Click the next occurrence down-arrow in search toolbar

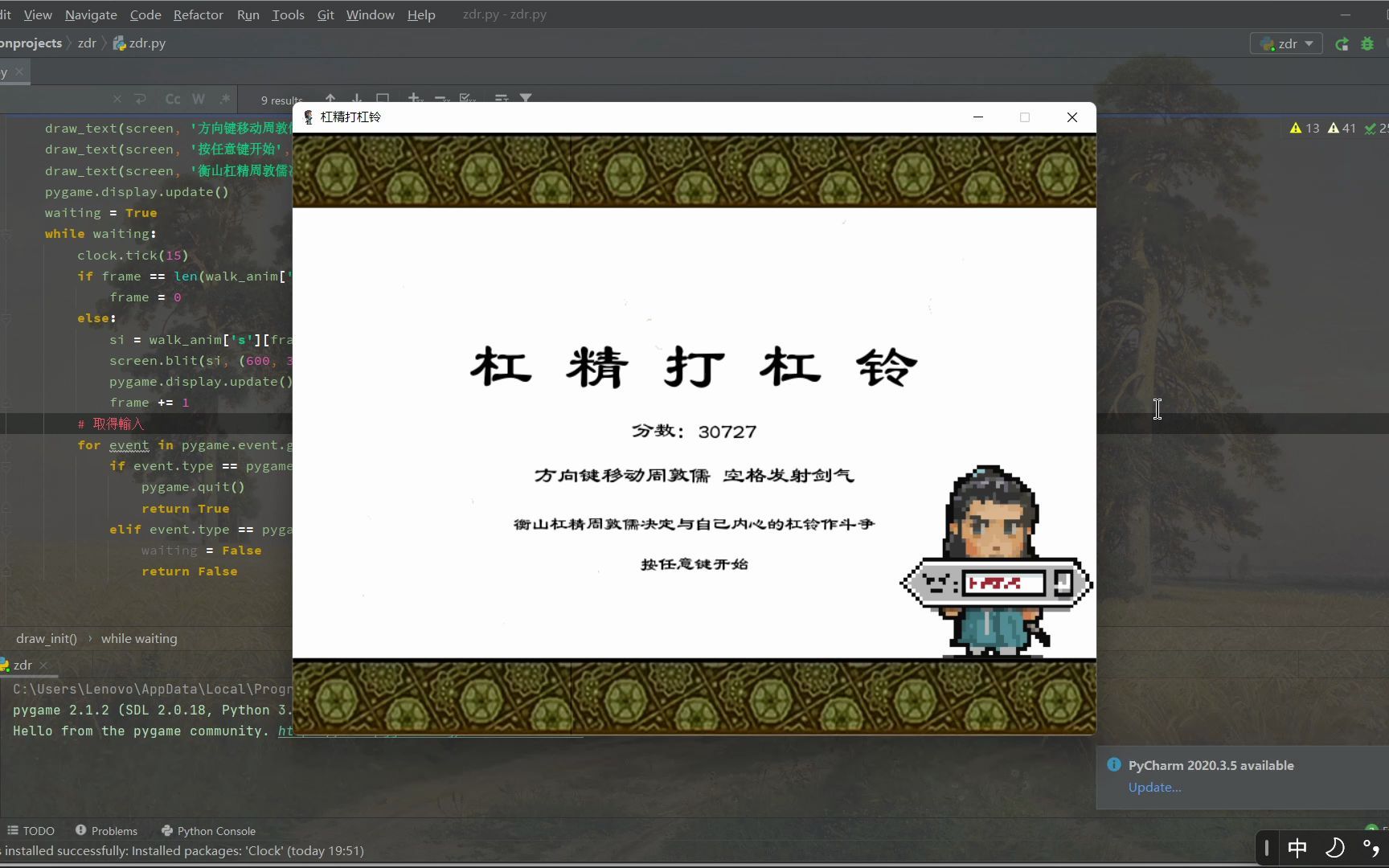tap(356, 99)
